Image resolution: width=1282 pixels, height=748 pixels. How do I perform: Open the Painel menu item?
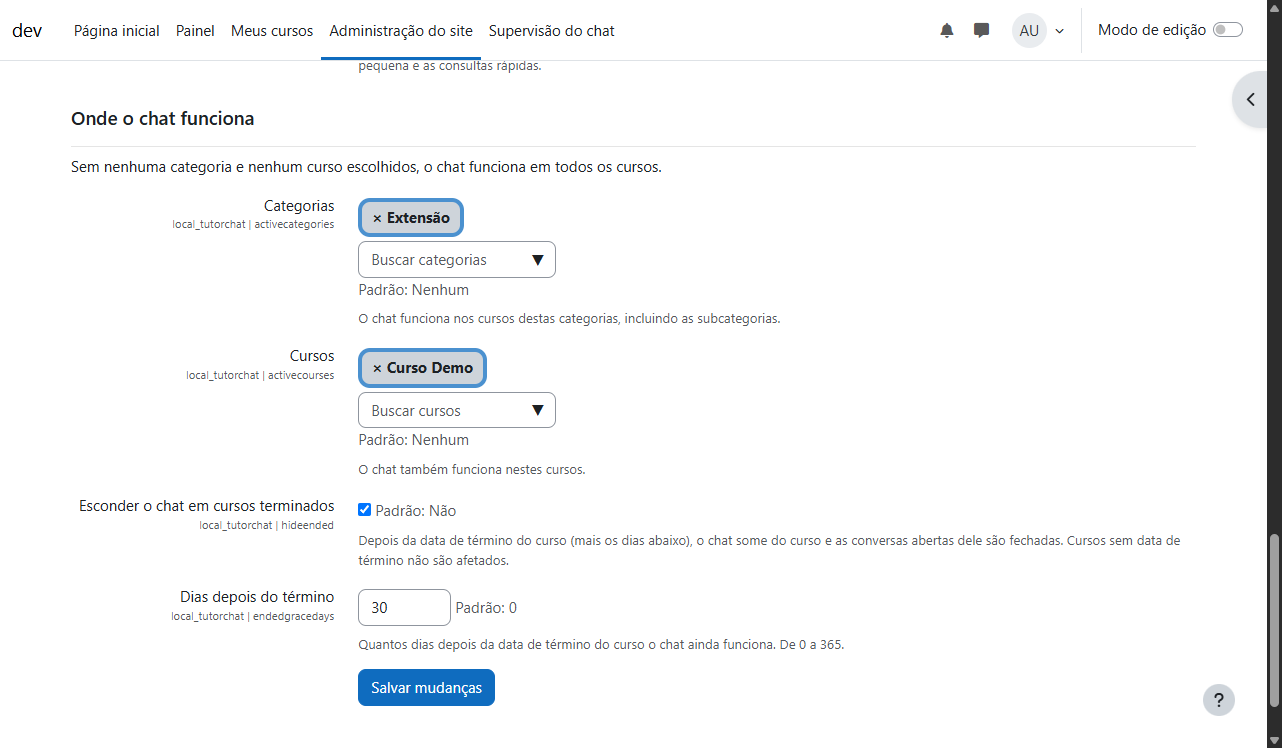[x=195, y=31]
